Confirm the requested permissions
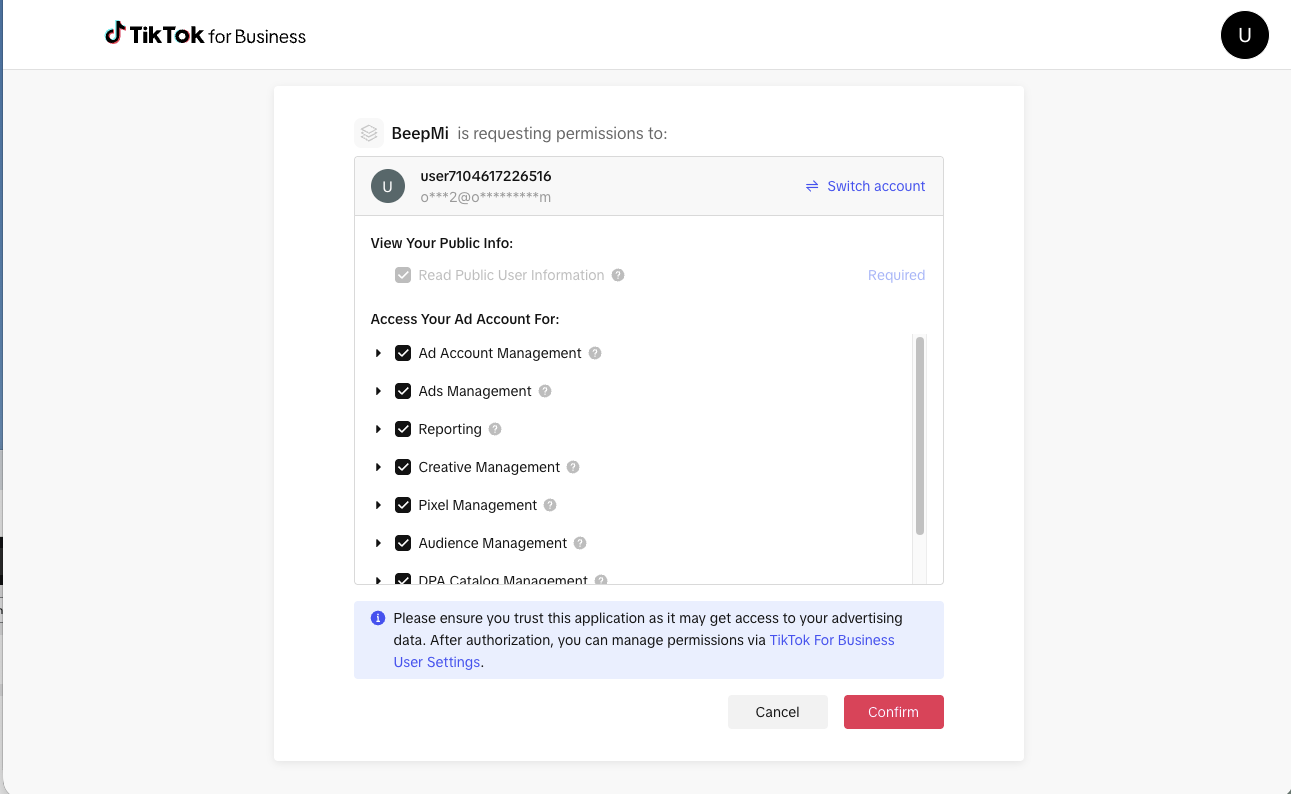1291x794 pixels. tap(893, 712)
